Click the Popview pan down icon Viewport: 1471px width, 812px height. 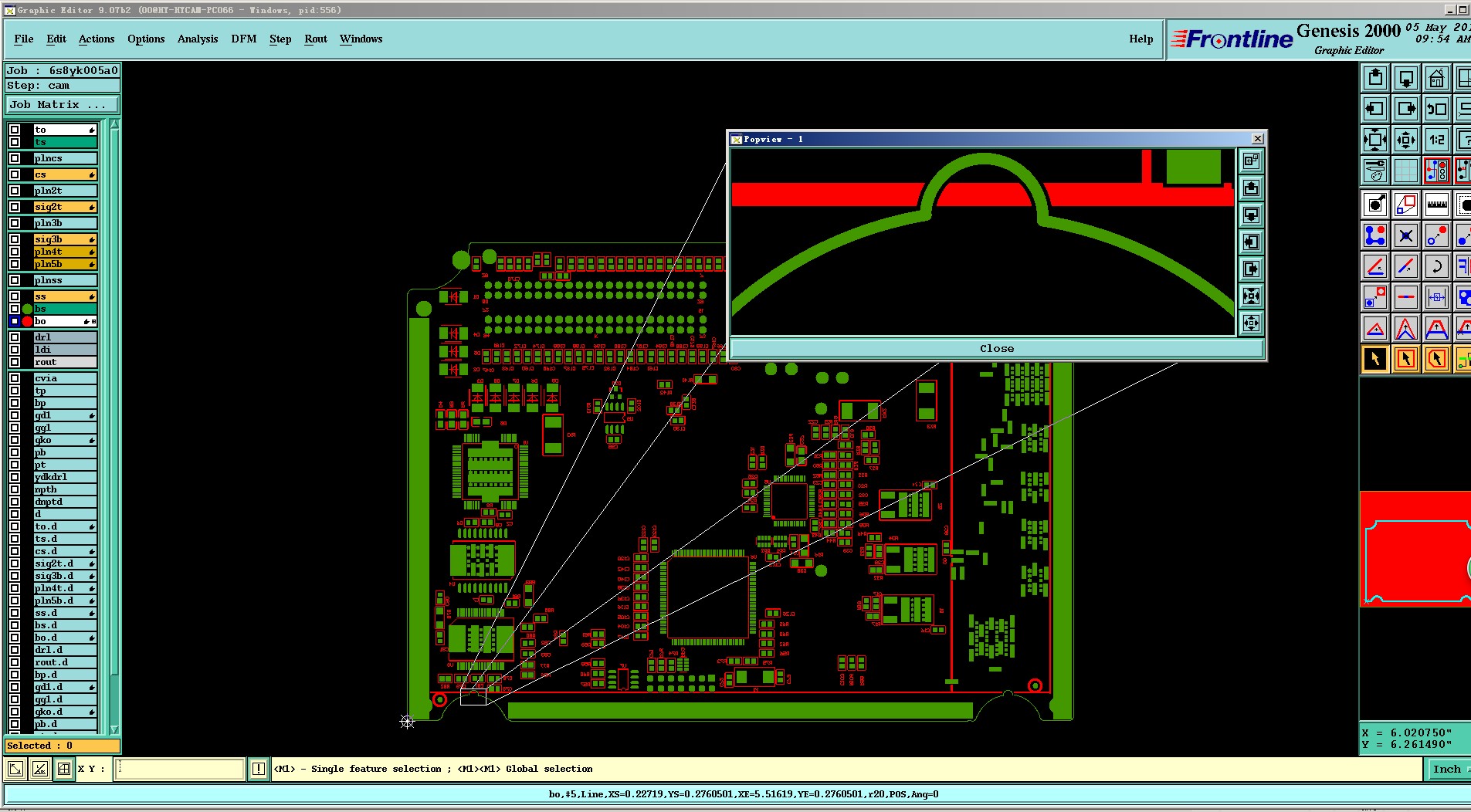[x=1251, y=215]
